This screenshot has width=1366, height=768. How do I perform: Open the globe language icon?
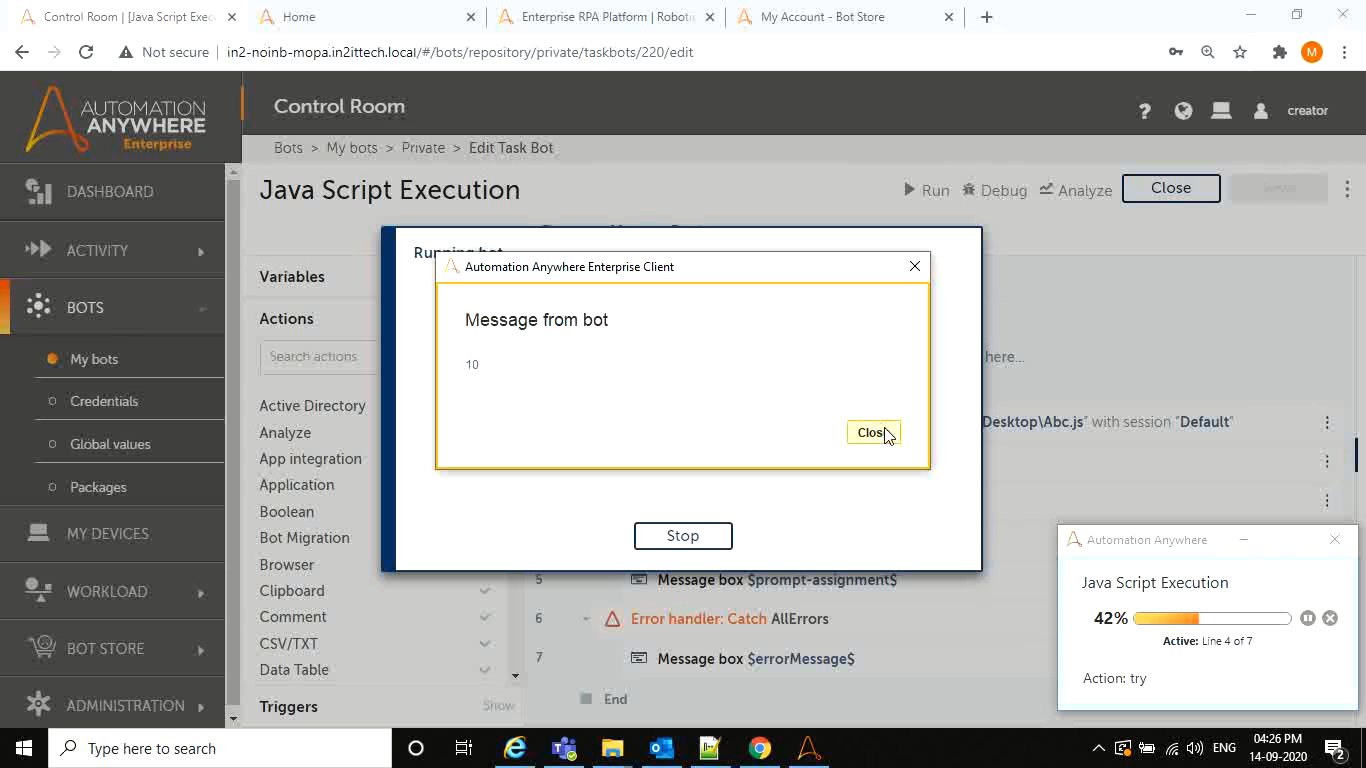tap(1183, 111)
